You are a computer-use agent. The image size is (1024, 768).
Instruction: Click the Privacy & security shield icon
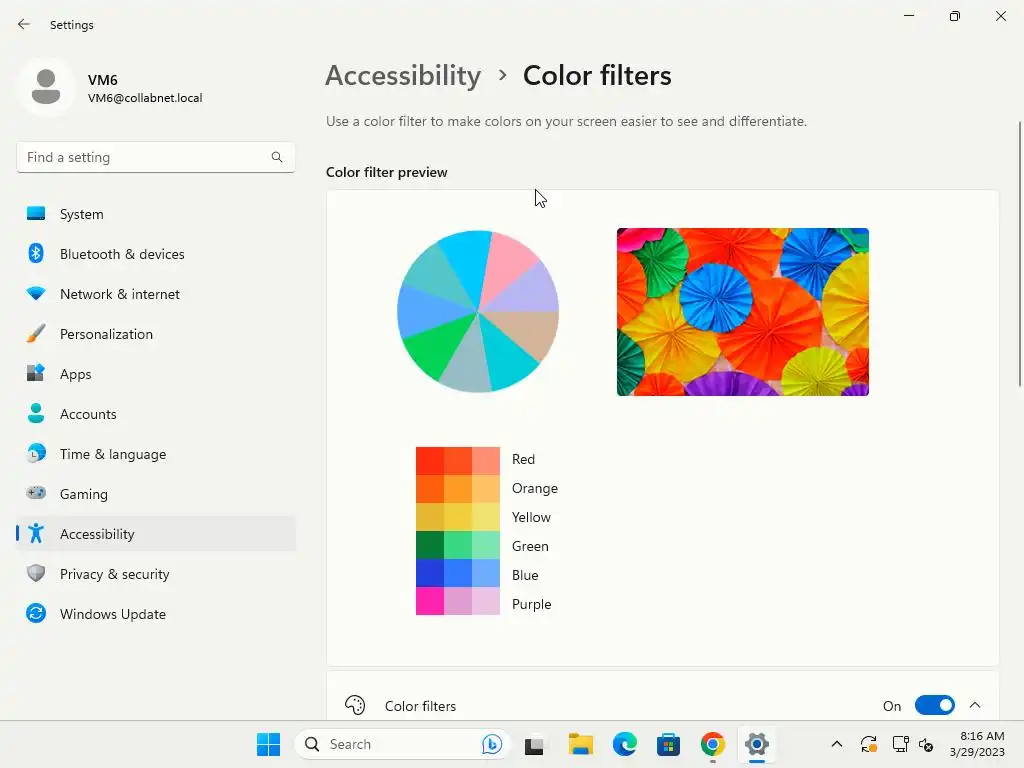coord(36,573)
